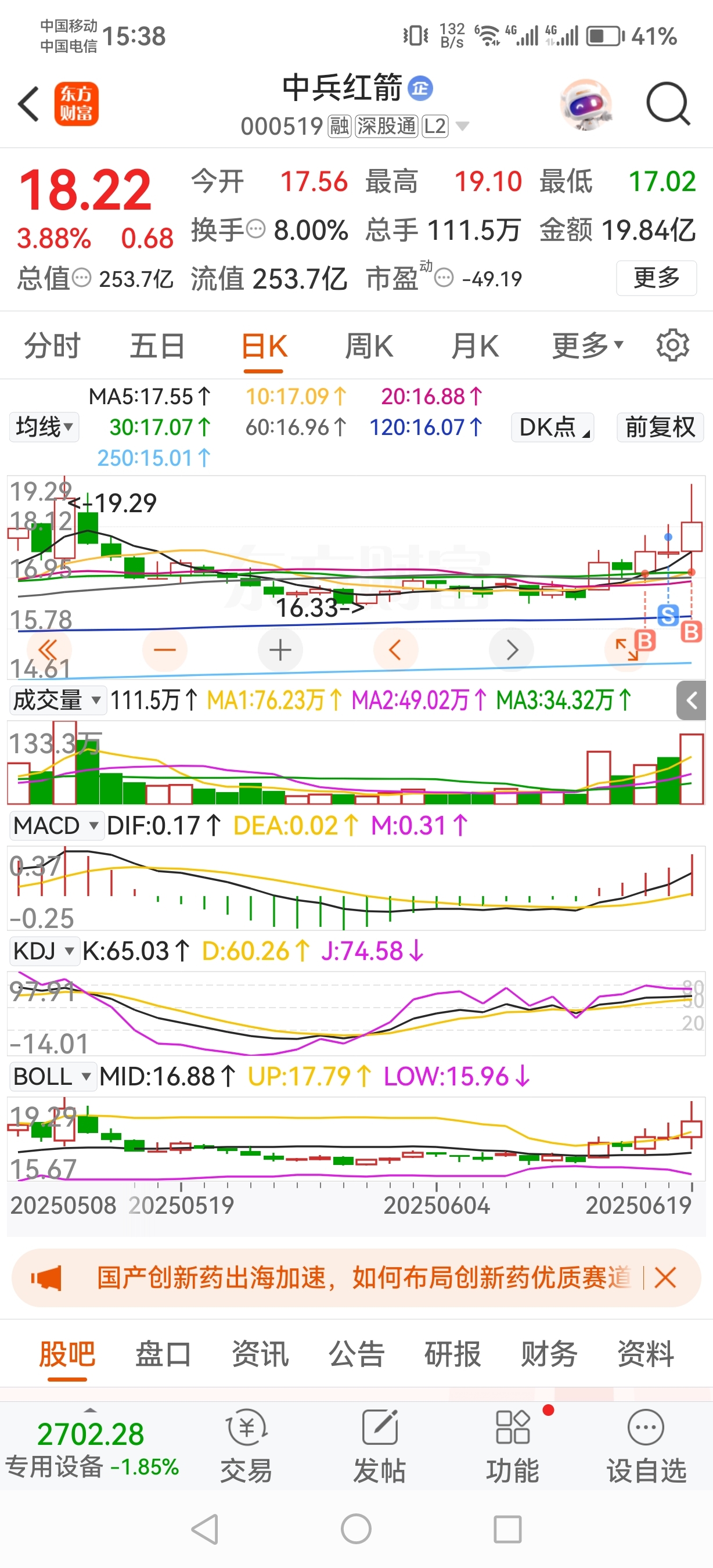Tap the 19.29 high price label
The image size is (713, 1568).
click(125, 503)
